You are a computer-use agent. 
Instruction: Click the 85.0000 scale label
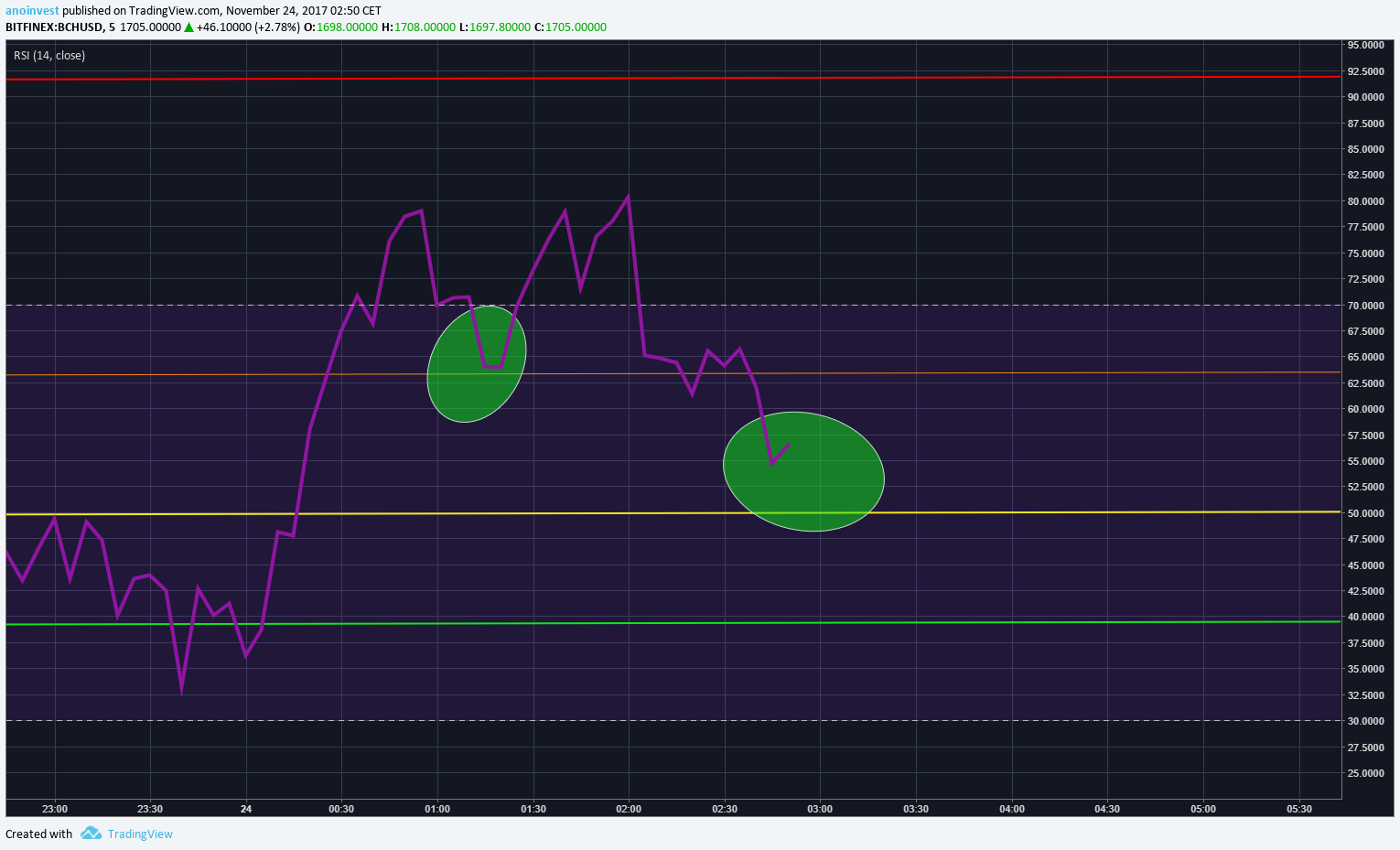pyautogui.click(x=1365, y=149)
